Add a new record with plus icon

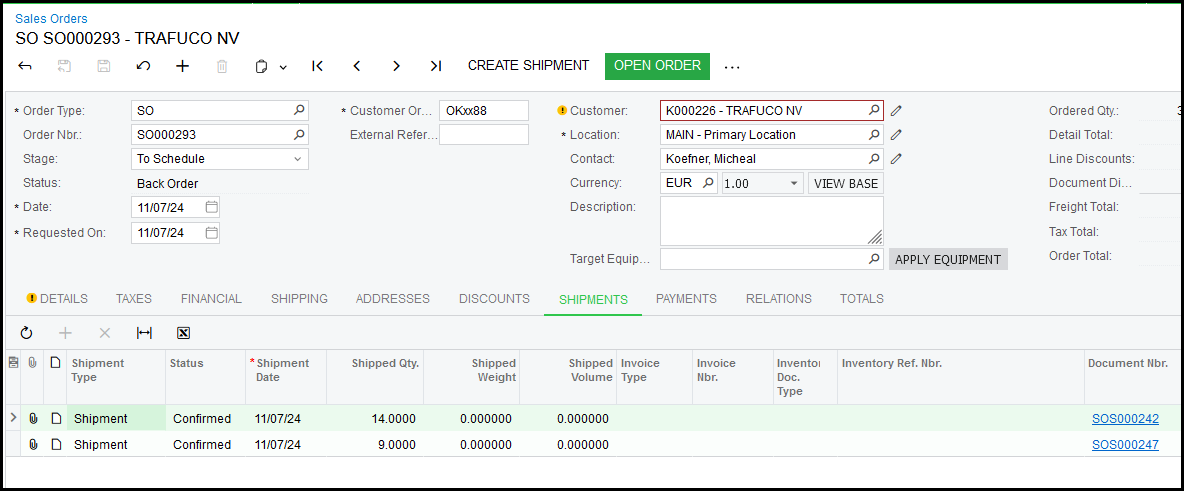coord(182,66)
